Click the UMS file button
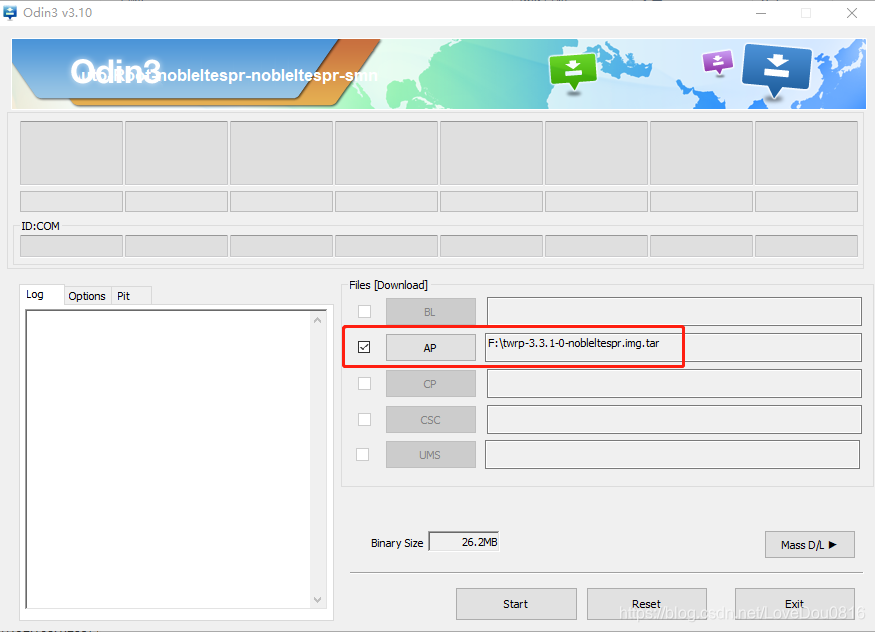The image size is (875, 632). (430, 455)
